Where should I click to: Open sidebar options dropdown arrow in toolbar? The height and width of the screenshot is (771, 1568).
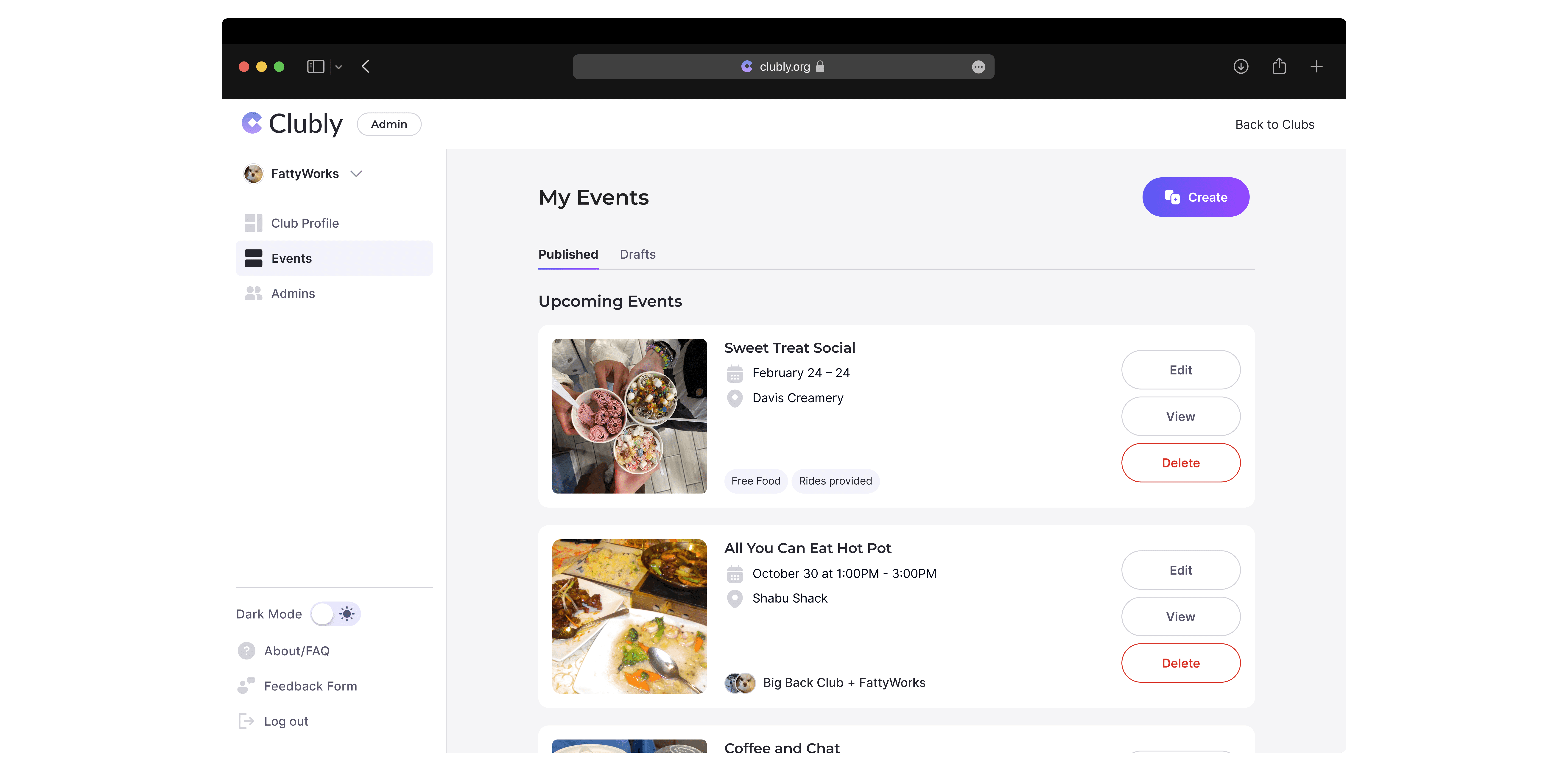pos(338,67)
